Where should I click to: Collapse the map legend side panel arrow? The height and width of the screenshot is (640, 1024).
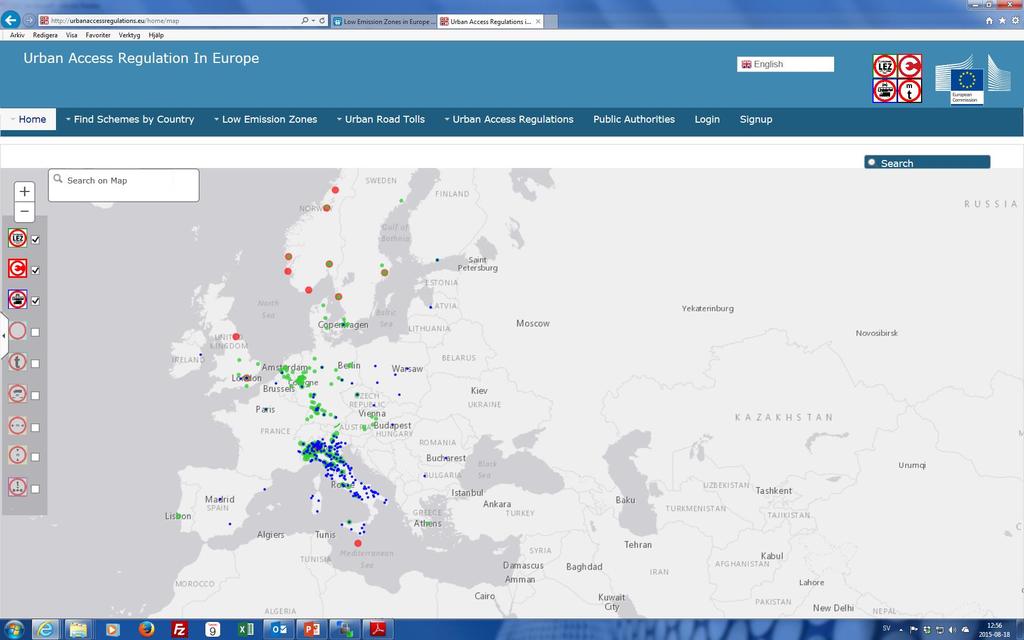(4, 336)
